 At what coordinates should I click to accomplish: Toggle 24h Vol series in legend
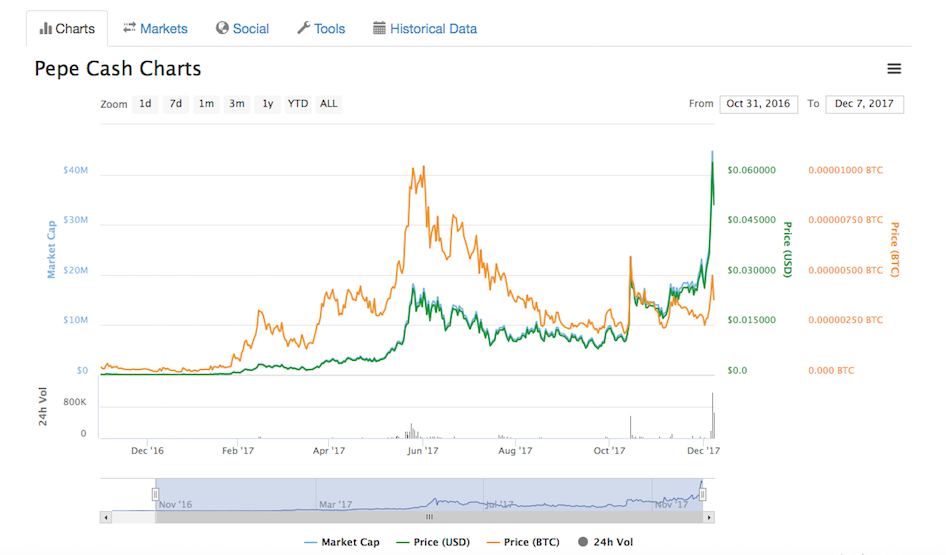coord(605,542)
